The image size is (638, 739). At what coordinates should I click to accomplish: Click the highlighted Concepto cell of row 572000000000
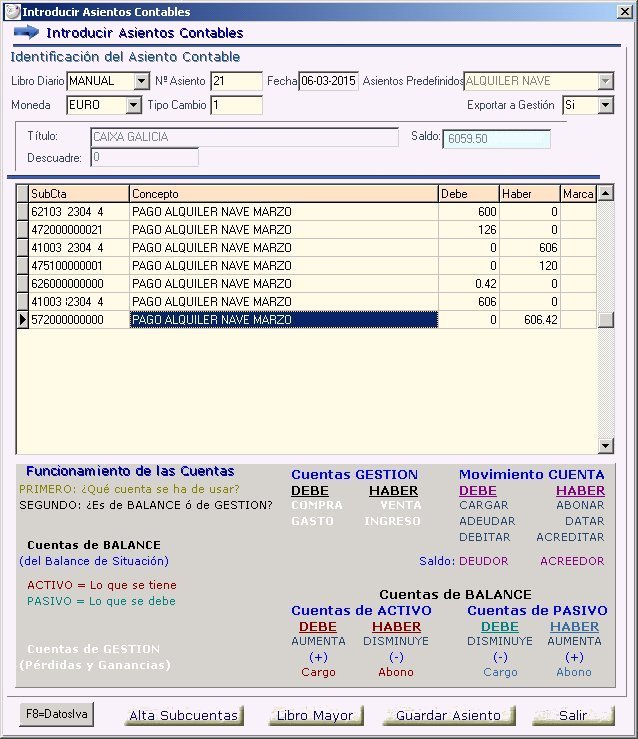pos(284,320)
